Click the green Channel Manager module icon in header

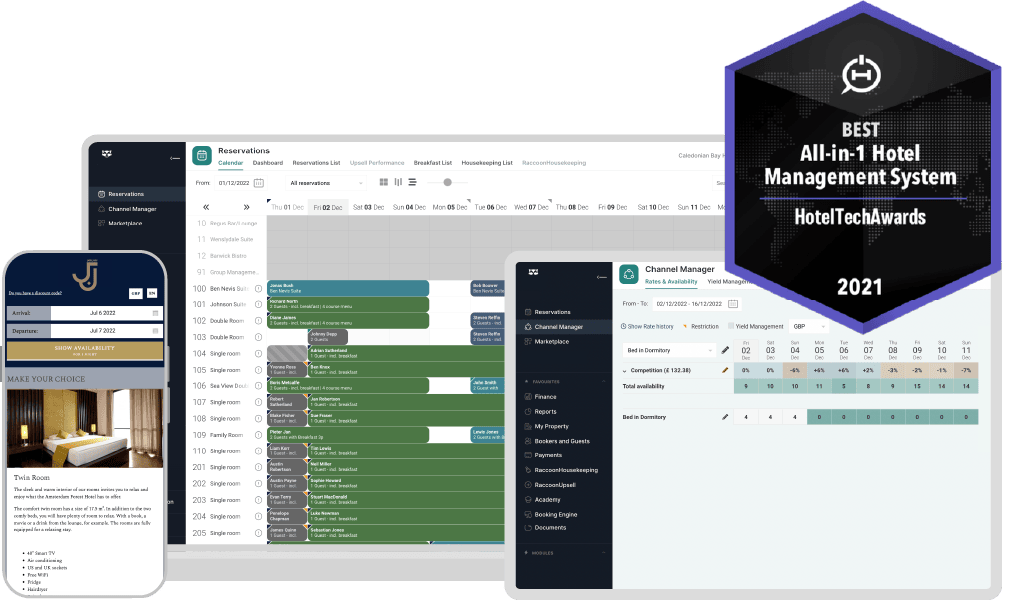click(629, 275)
